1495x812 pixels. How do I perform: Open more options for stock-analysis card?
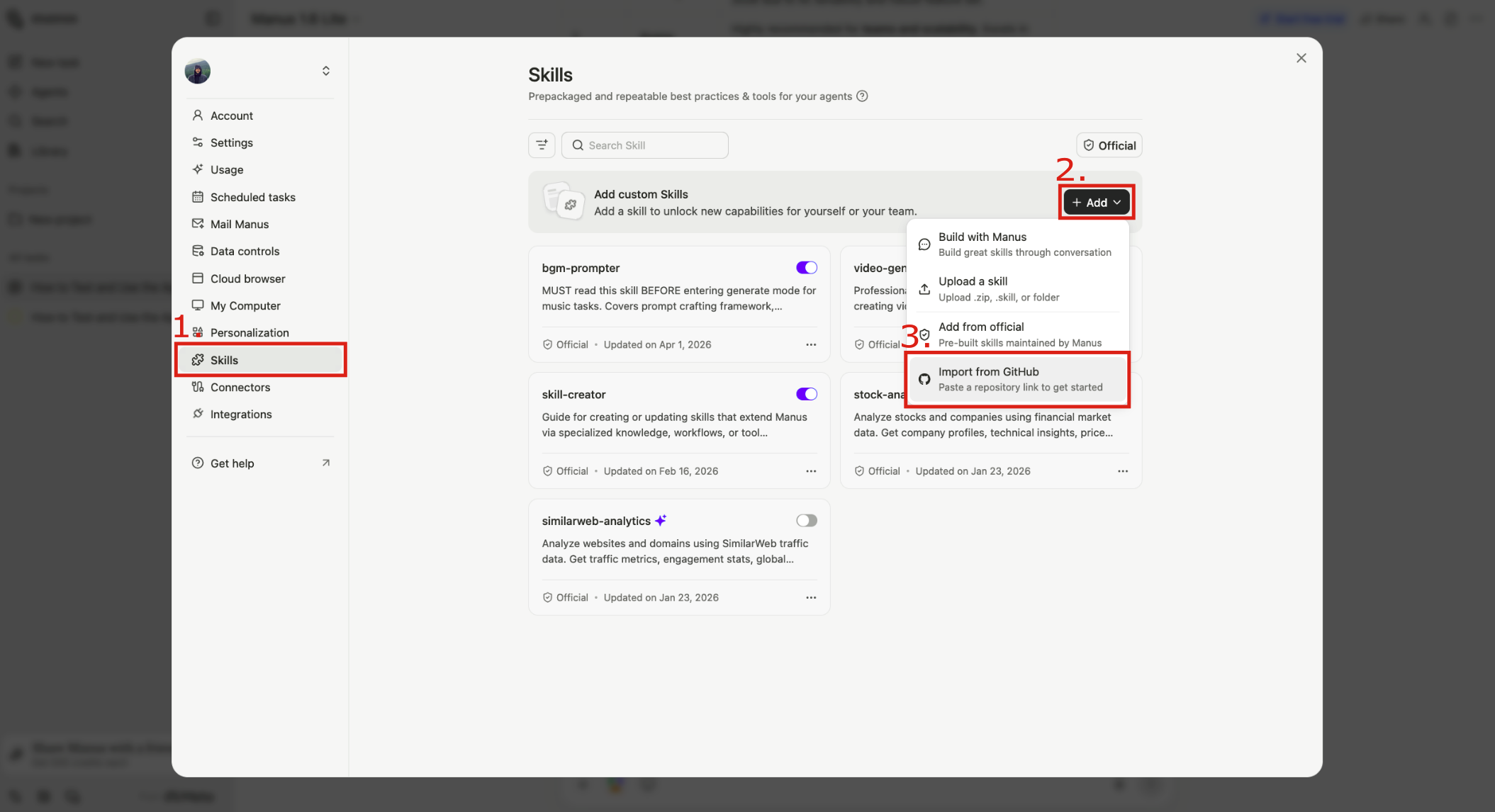tap(1123, 470)
